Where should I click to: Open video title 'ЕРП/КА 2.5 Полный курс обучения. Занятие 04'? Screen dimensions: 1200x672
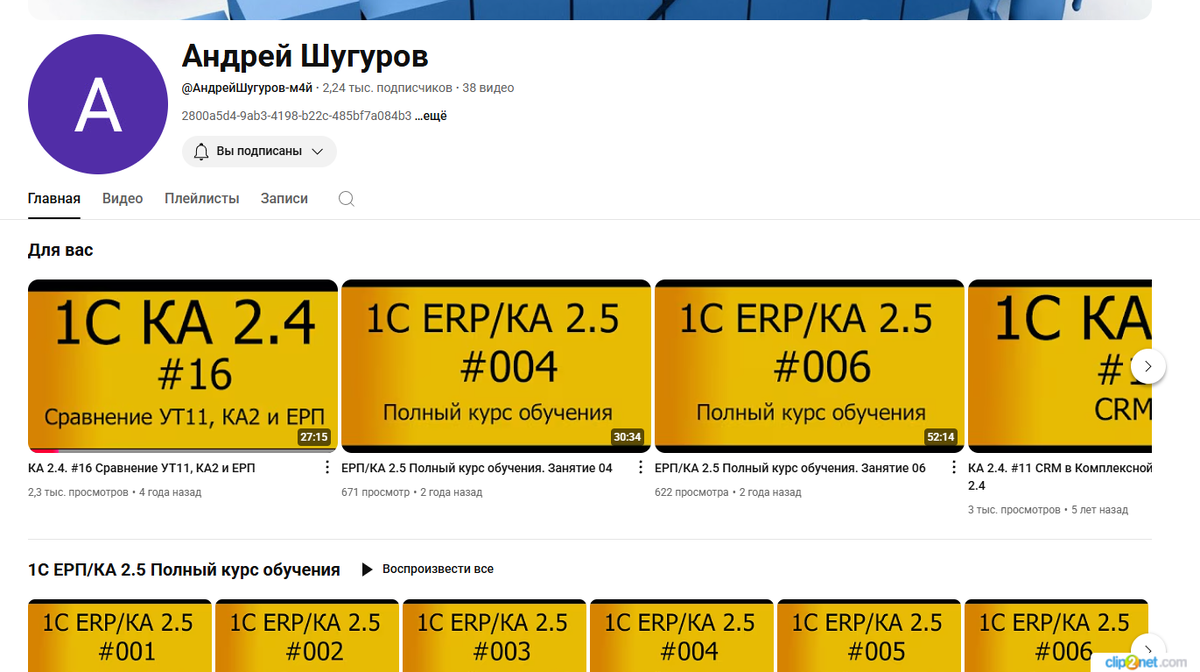(x=477, y=468)
